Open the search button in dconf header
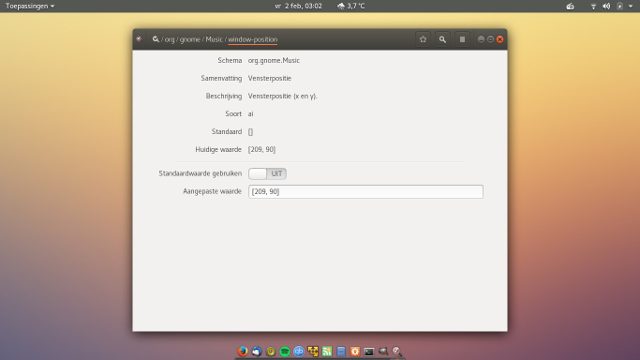 coord(442,39)
